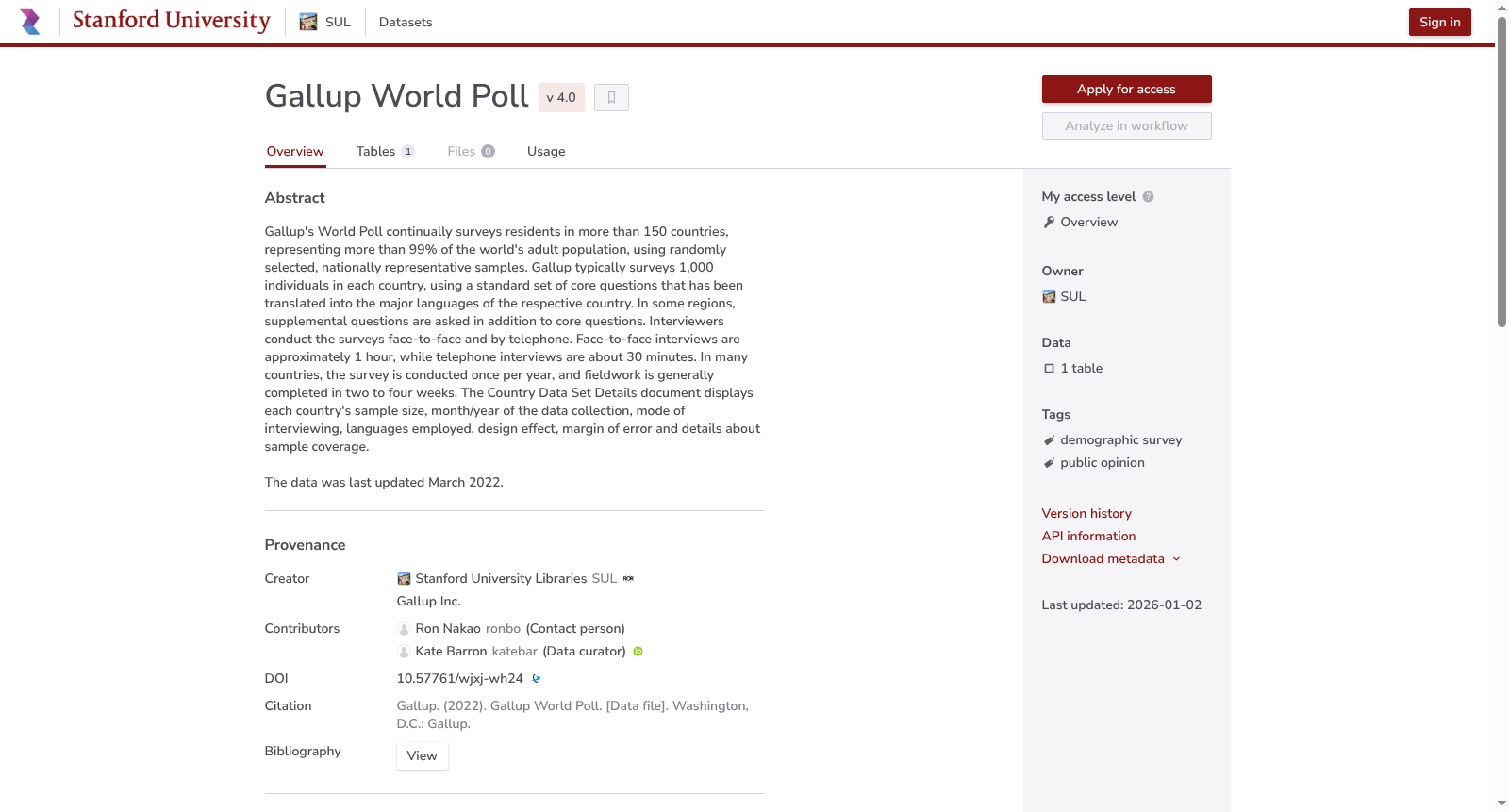Click the Stanford University Libraries creator avatar
This screenshot has height=812, width=1509.
404,579
